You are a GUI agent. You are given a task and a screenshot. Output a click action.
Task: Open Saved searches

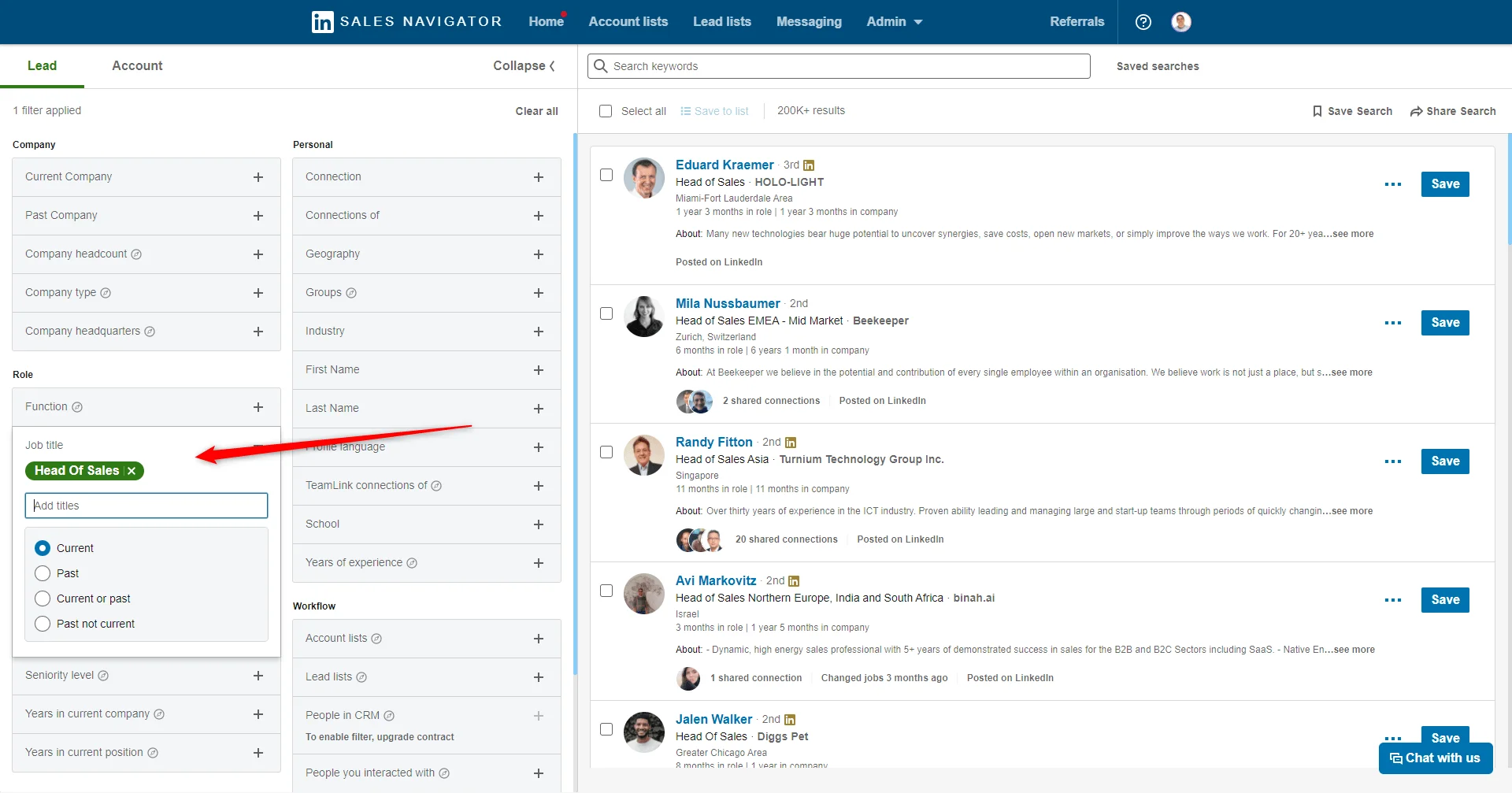(1158, 66)
